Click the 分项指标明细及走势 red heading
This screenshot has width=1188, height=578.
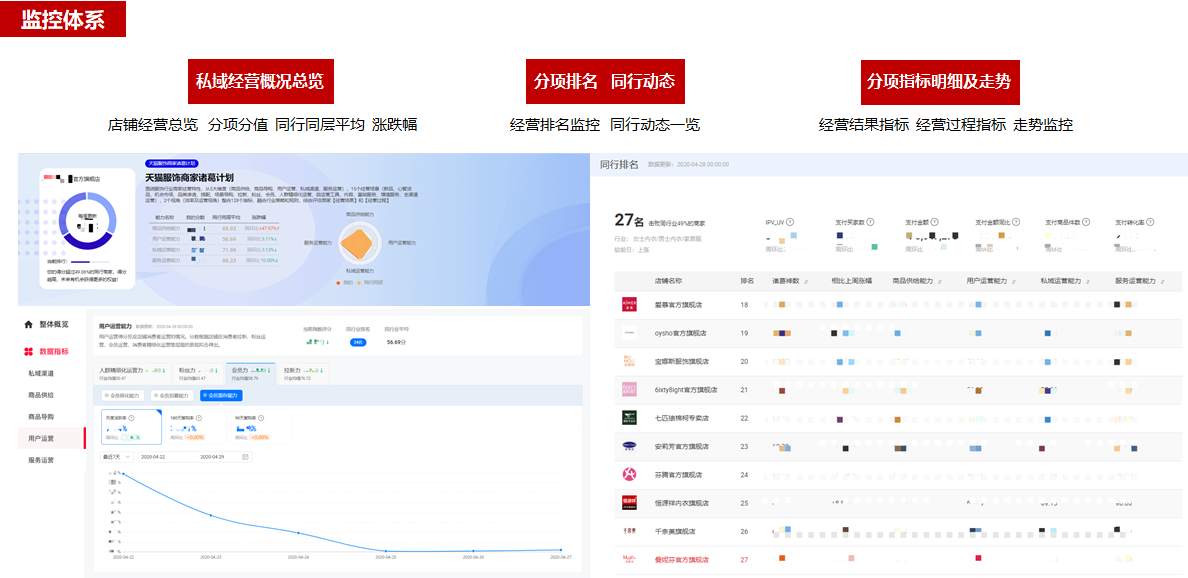pyautogui.click(x=939, y=82)
